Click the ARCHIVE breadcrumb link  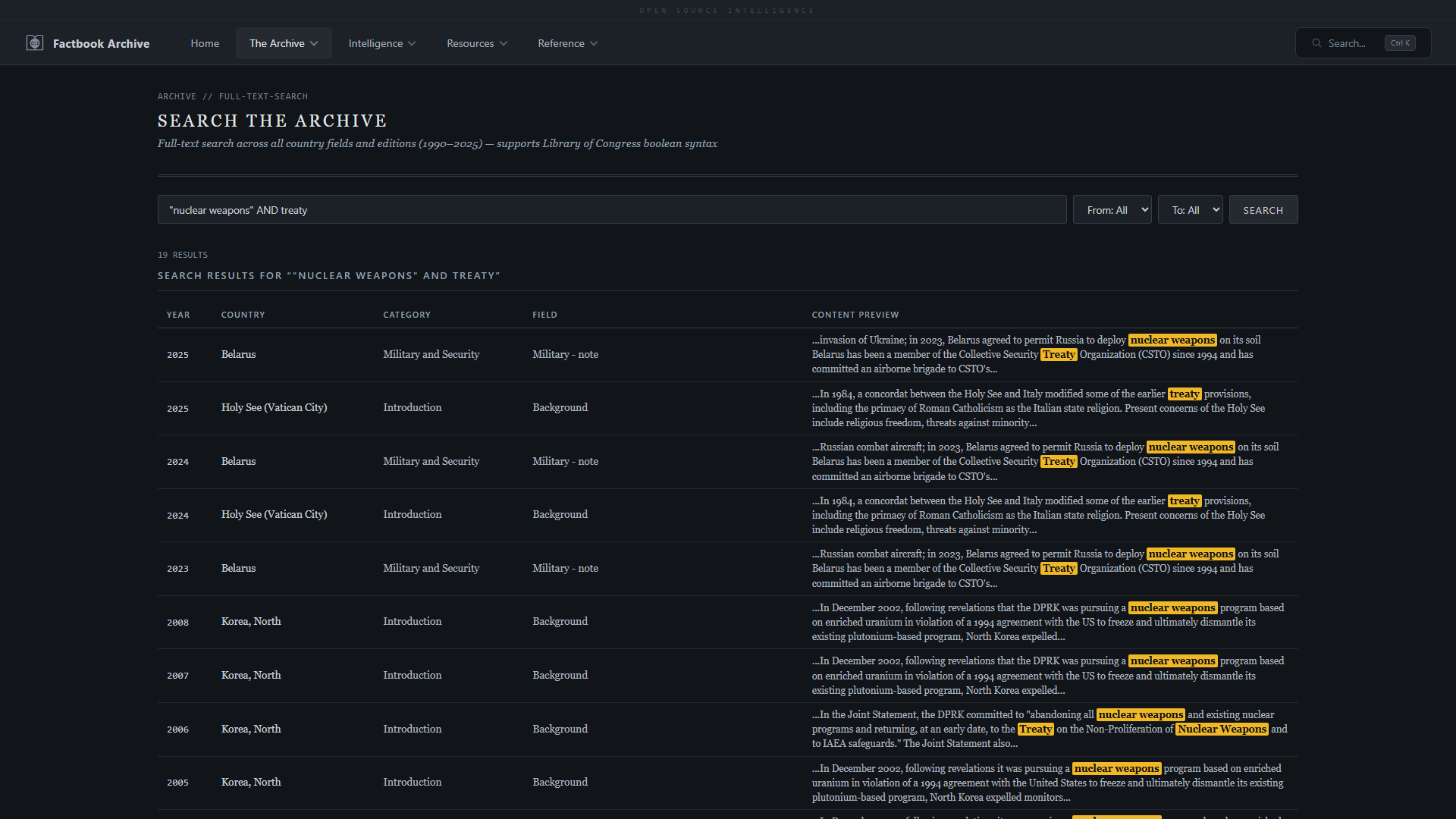[x=177, y=96]
